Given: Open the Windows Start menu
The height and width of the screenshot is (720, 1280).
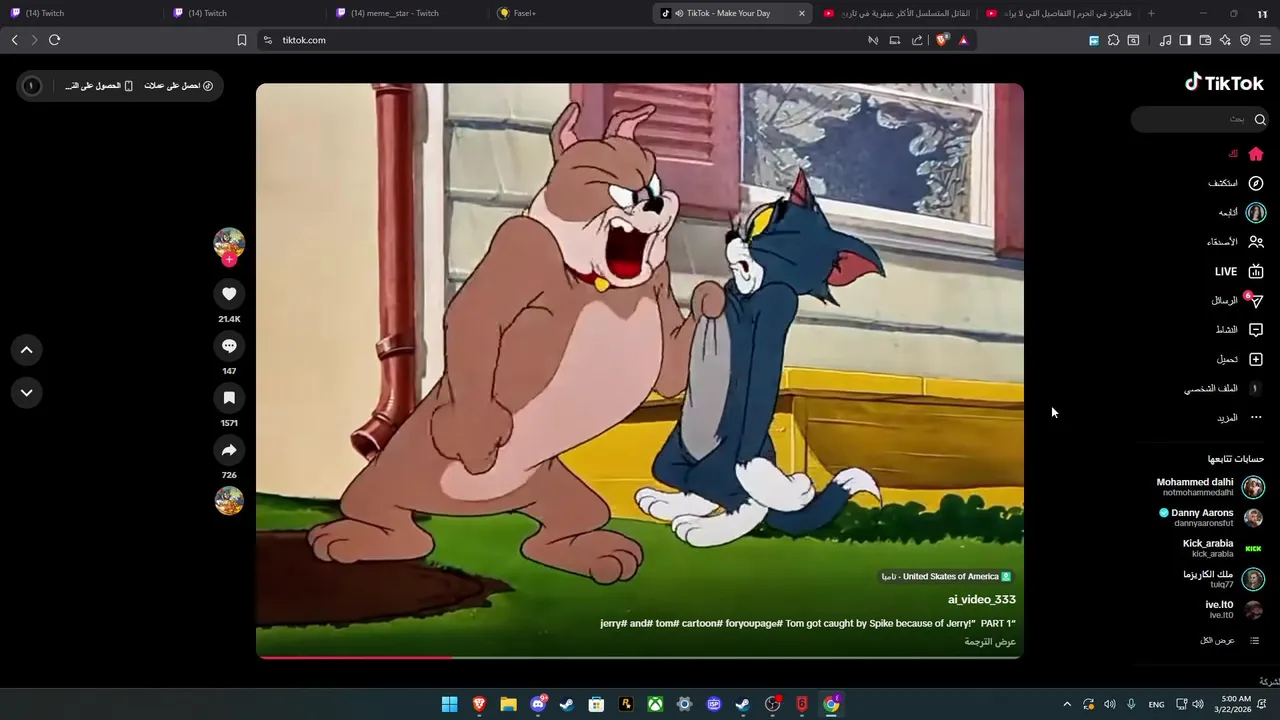Looking at the screenshot, I should (450, 704).
